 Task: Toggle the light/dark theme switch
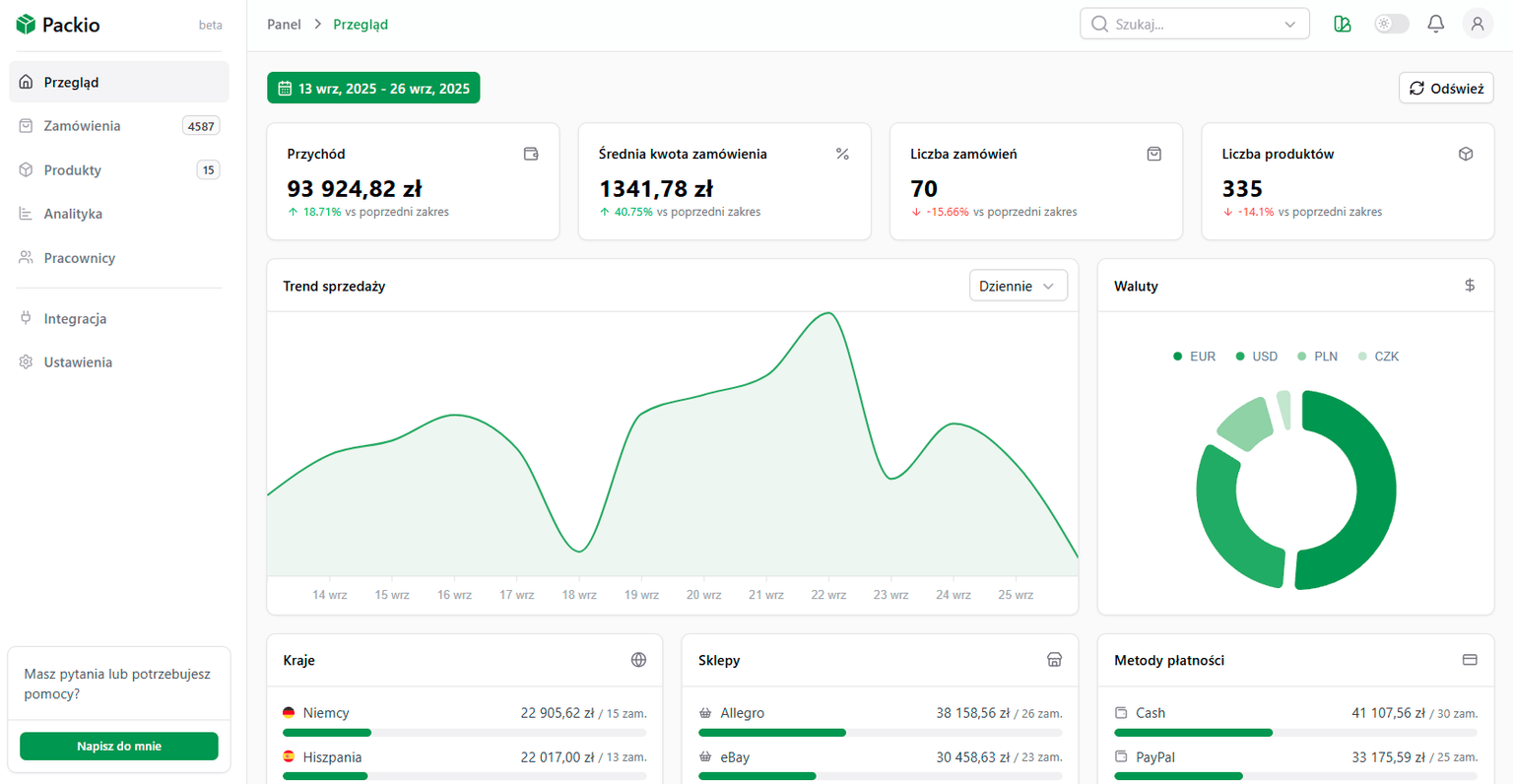tap(1391, 25)
